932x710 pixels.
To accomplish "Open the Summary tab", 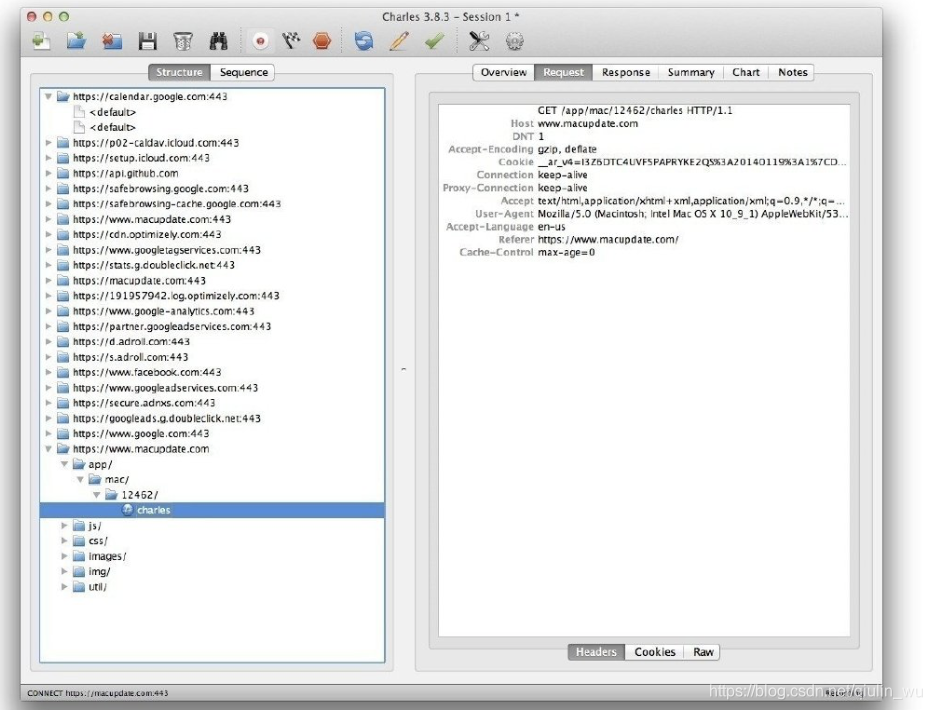I will point(691,72).
